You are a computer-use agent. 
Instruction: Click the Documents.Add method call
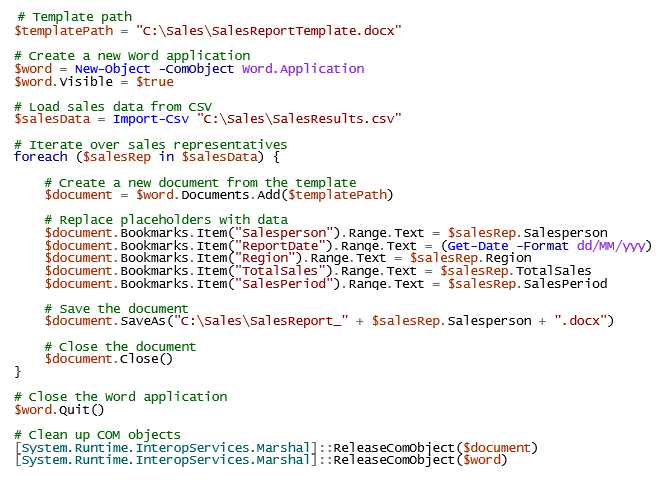coord(287,195)
